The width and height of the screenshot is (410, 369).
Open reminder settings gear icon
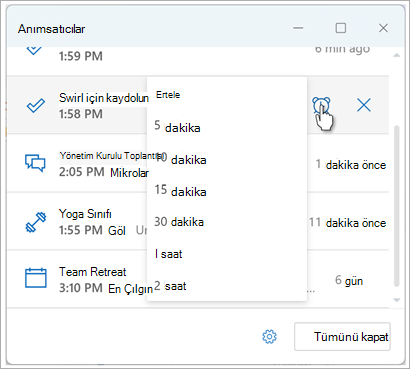pos(269,337)
